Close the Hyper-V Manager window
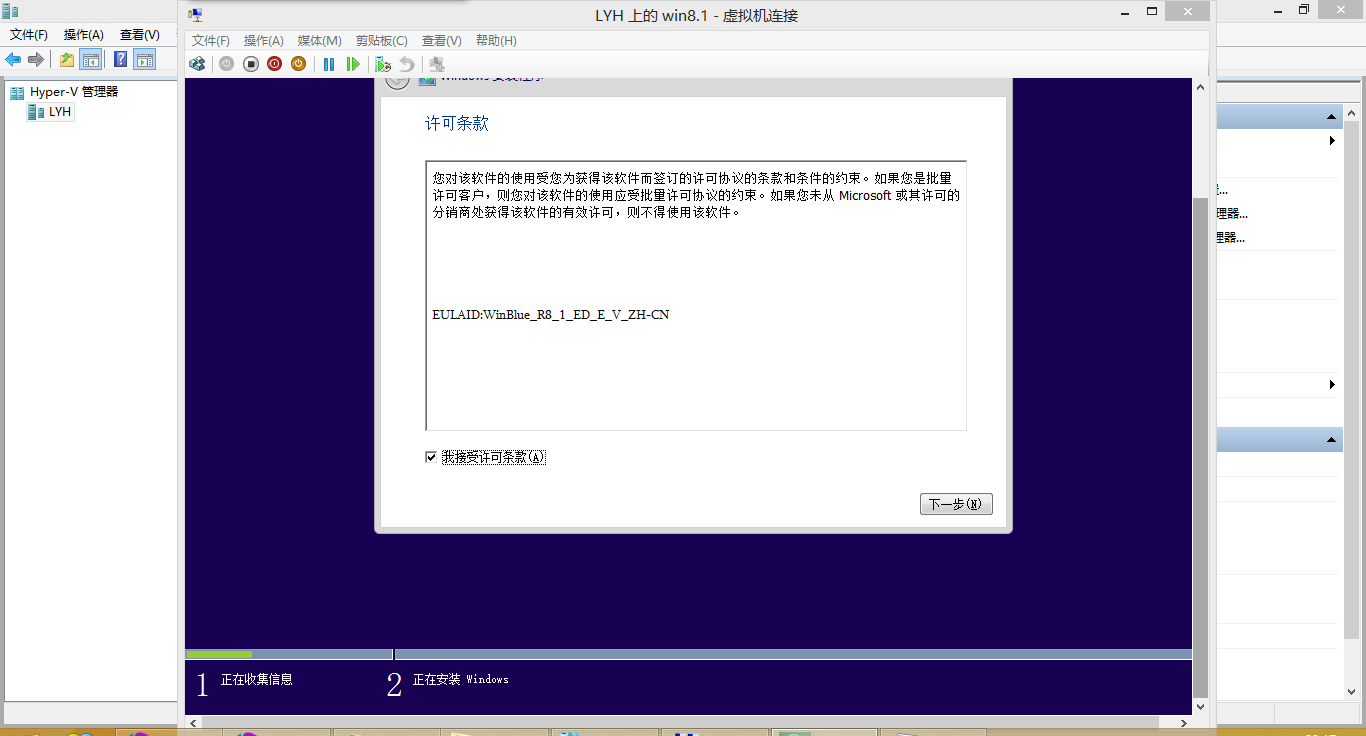Viewport: 1366px width, 736px height. coord(1341,10)
